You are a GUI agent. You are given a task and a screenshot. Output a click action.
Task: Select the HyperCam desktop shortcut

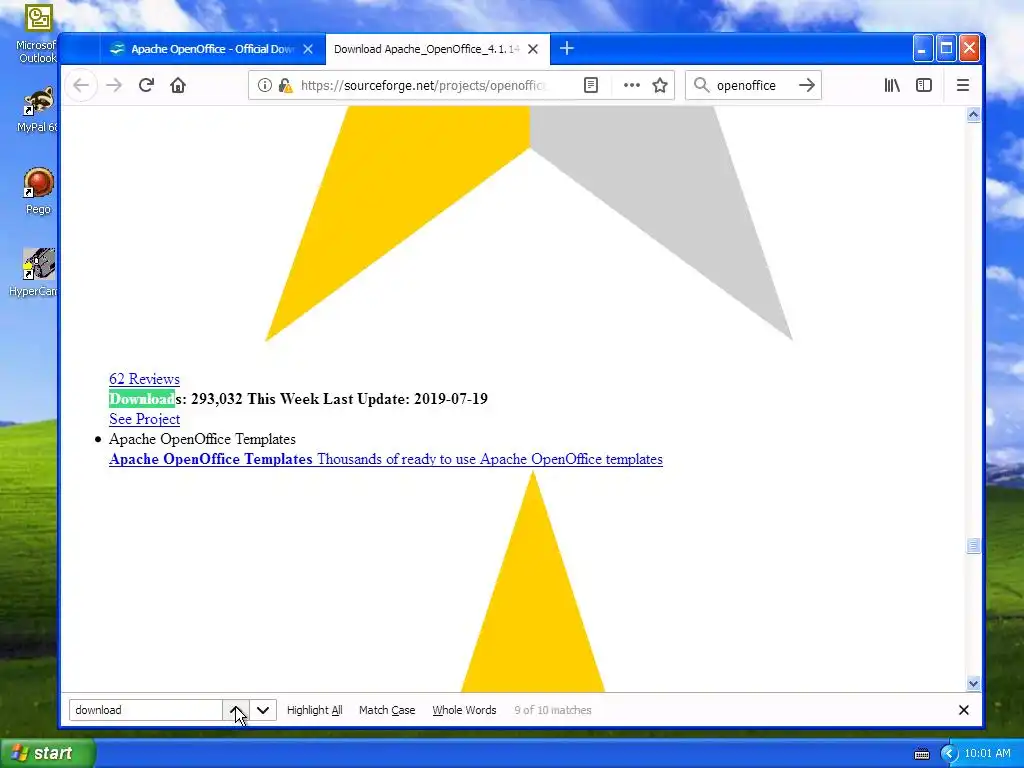pos(37,273)
